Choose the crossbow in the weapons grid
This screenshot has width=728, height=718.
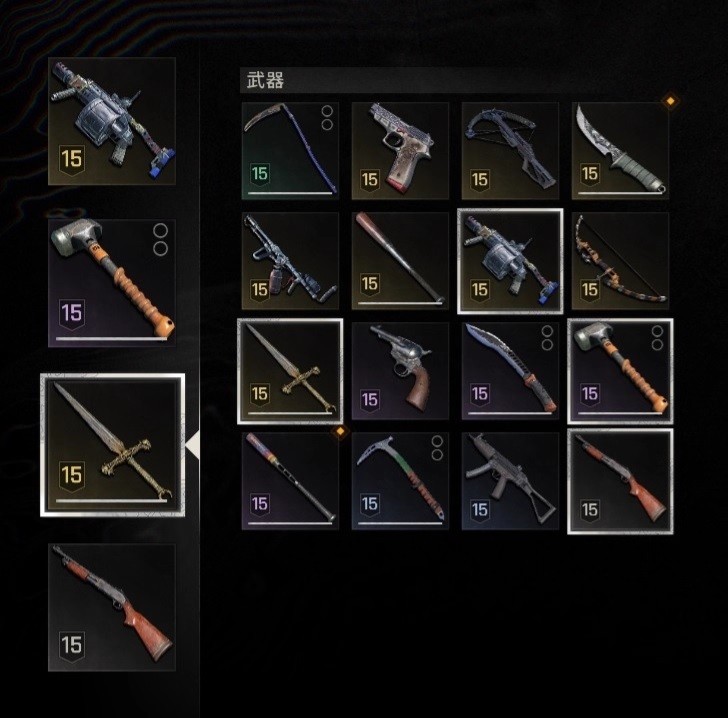tap(510, 151)
